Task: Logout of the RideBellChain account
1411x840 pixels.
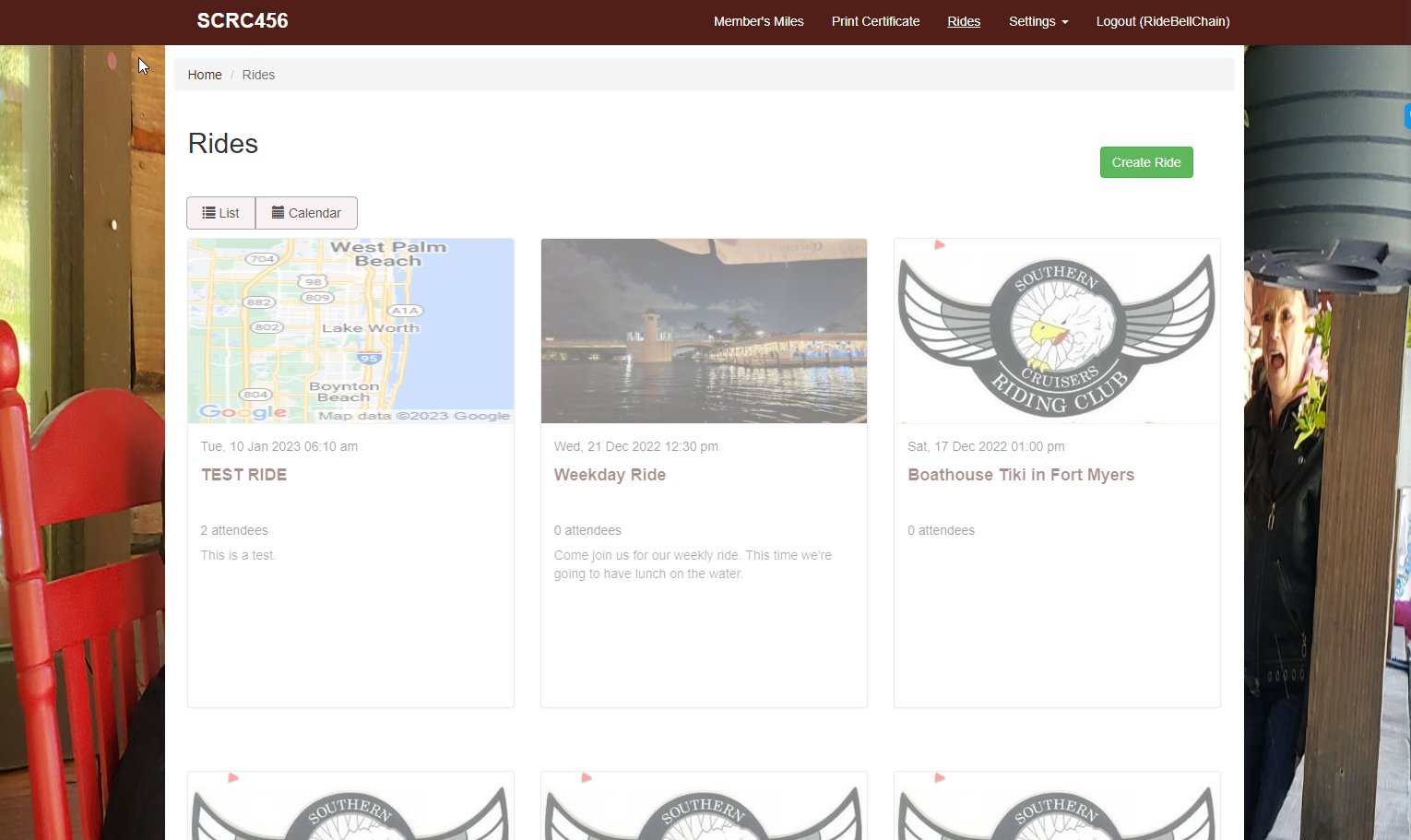Action: pos(1162,21)
